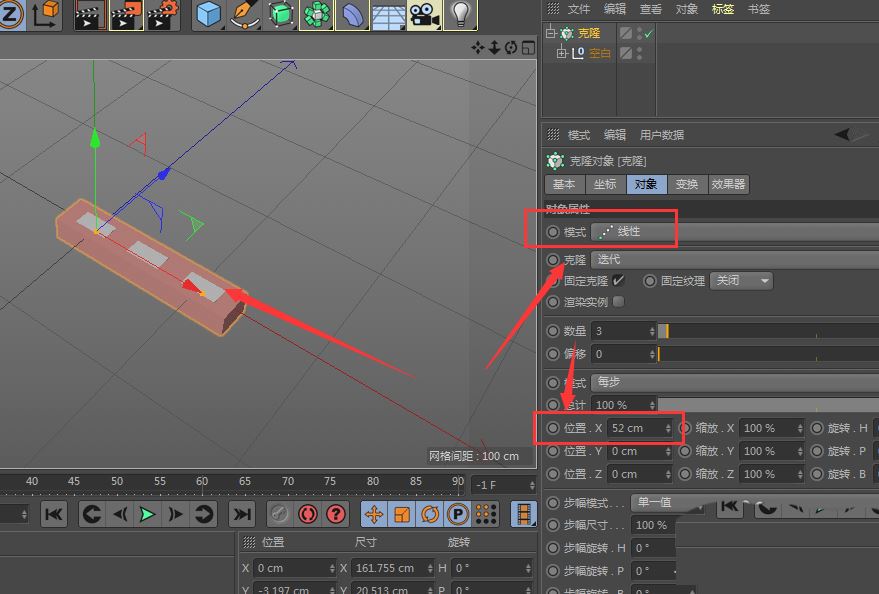This screenshot has width=879, height=594.
Task: Toggle point level animation dots icon
Action: [x=486, y=514]
